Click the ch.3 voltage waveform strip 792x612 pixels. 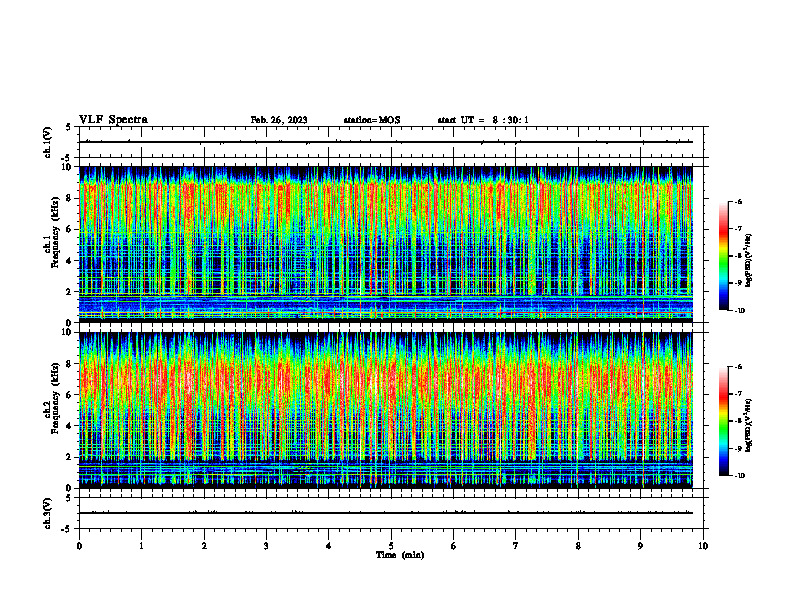391,513
